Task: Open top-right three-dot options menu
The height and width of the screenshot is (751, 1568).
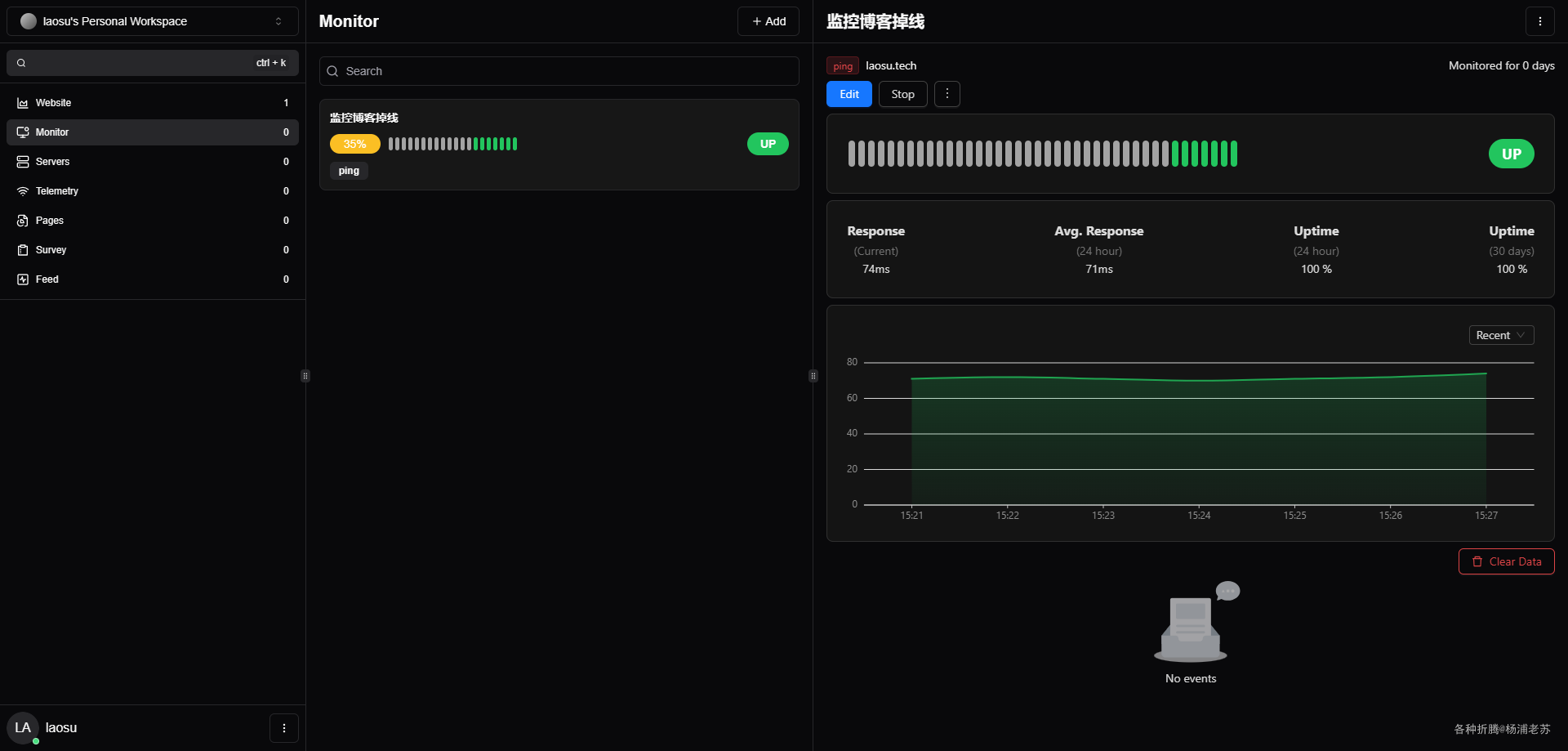Action: tap(1540, 21)
